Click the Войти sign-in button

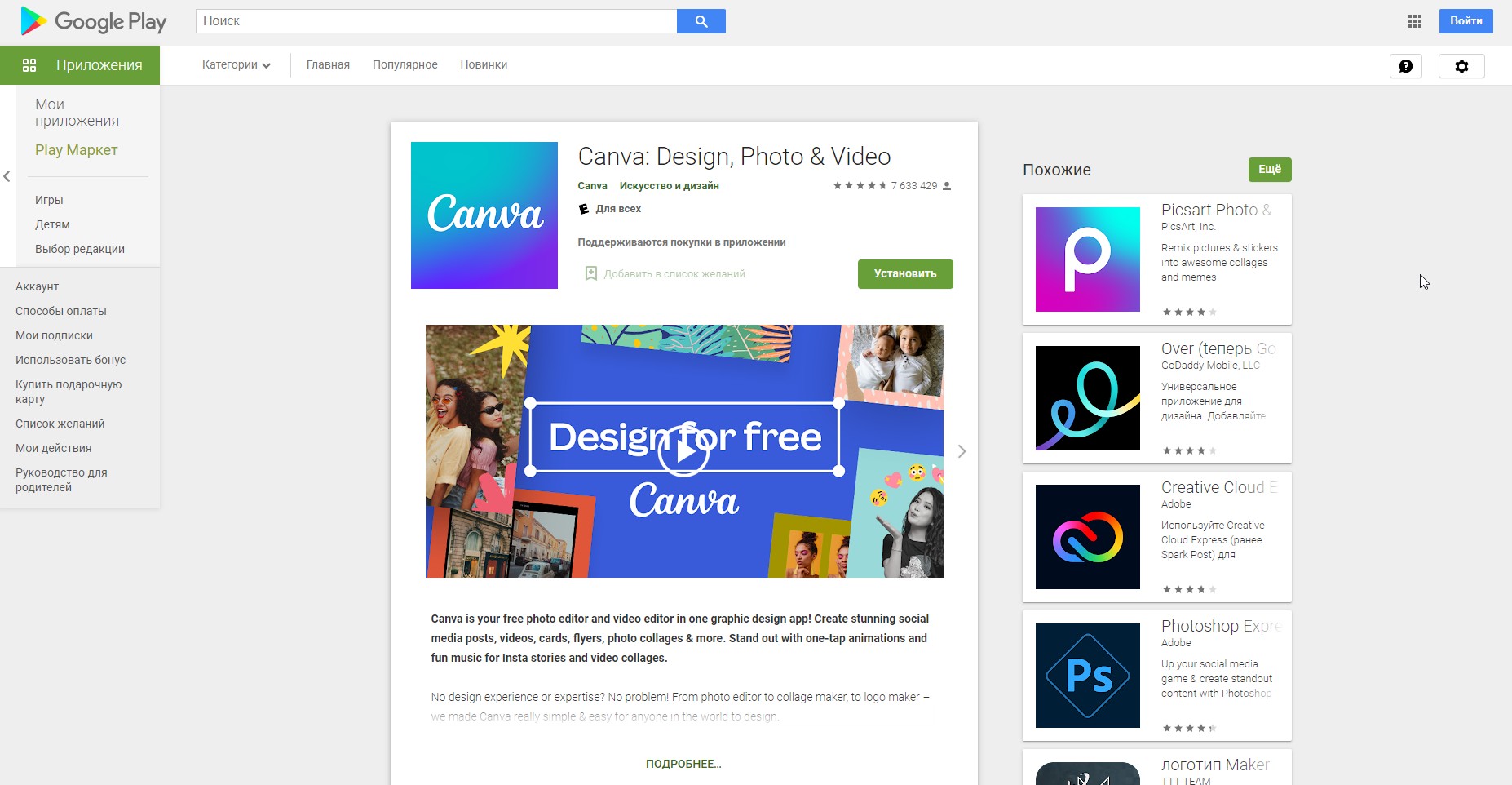coord(1466,21)
